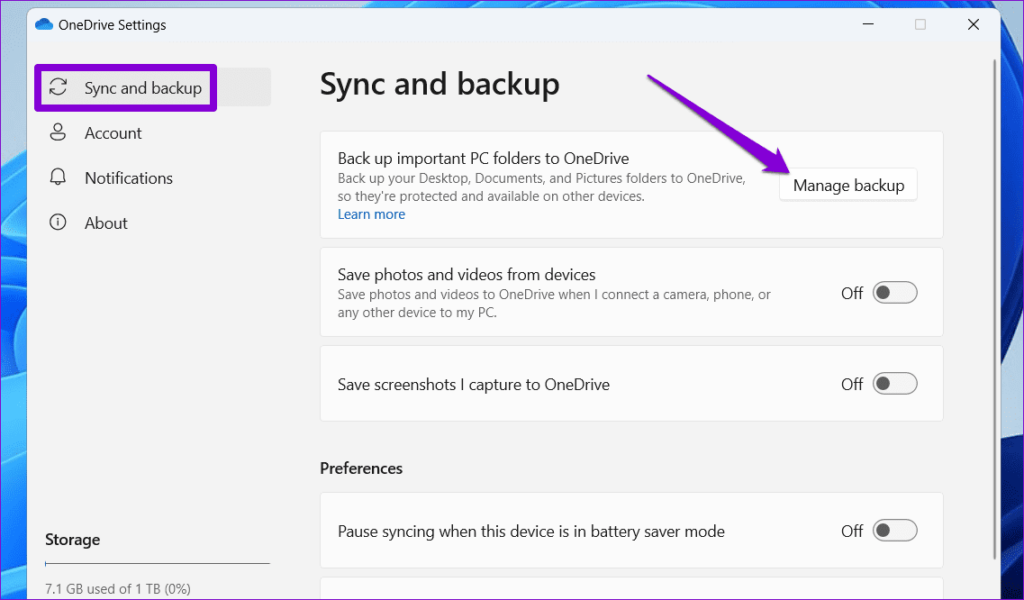Click the OneDrive cloud icon in title bar
Viewport: 1024px width, 600px height.
(43, 25)
